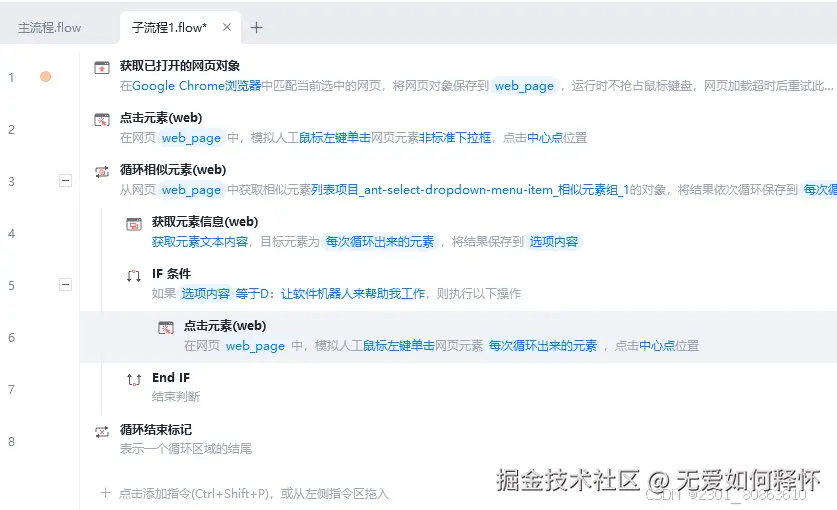Open the Google Chrome浏览器 parameter link
Screen dimensions: 837x510
pyautogui.click(x=196, y=85)
